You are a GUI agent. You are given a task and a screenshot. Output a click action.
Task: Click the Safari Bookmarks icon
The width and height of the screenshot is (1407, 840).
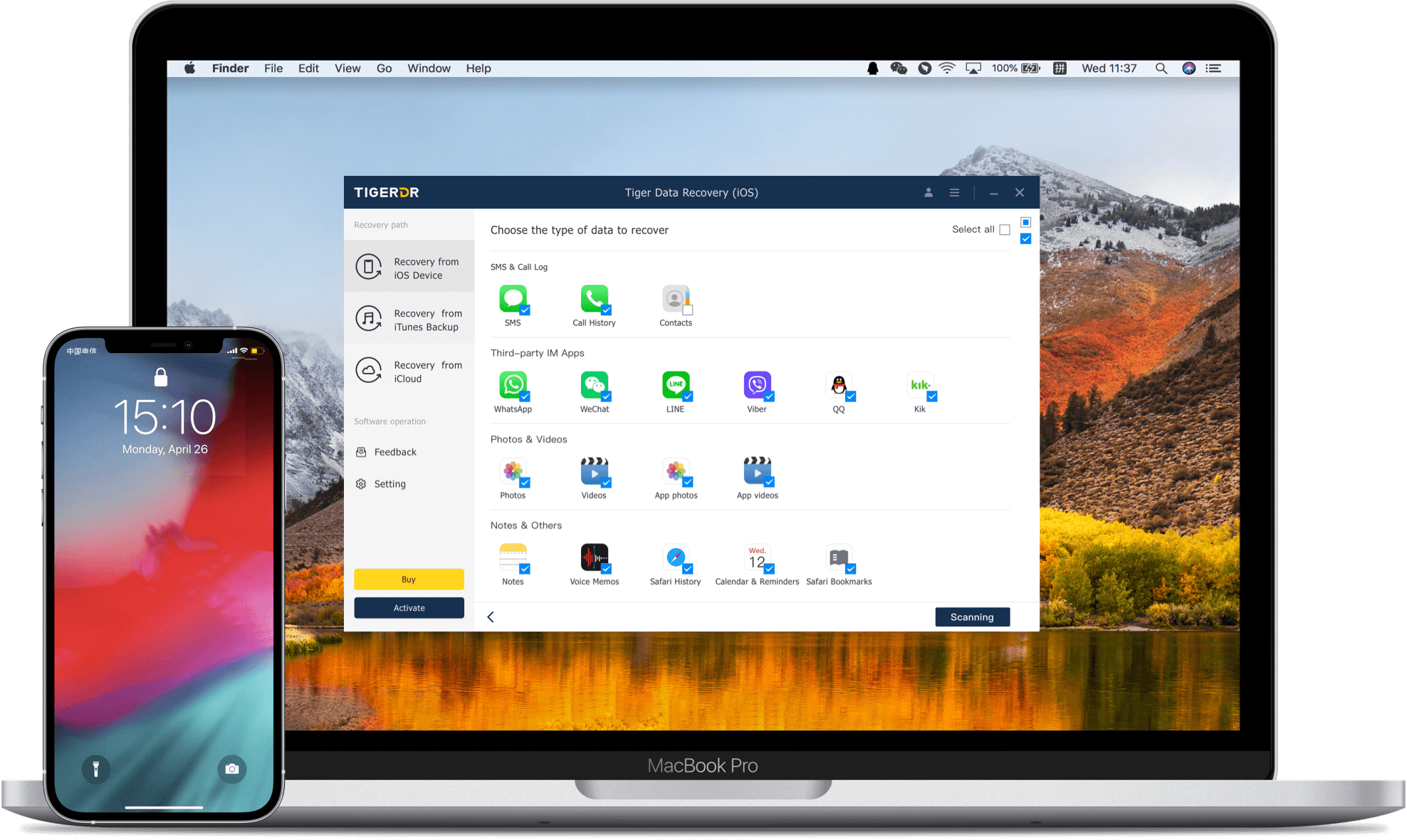(839, 557)
